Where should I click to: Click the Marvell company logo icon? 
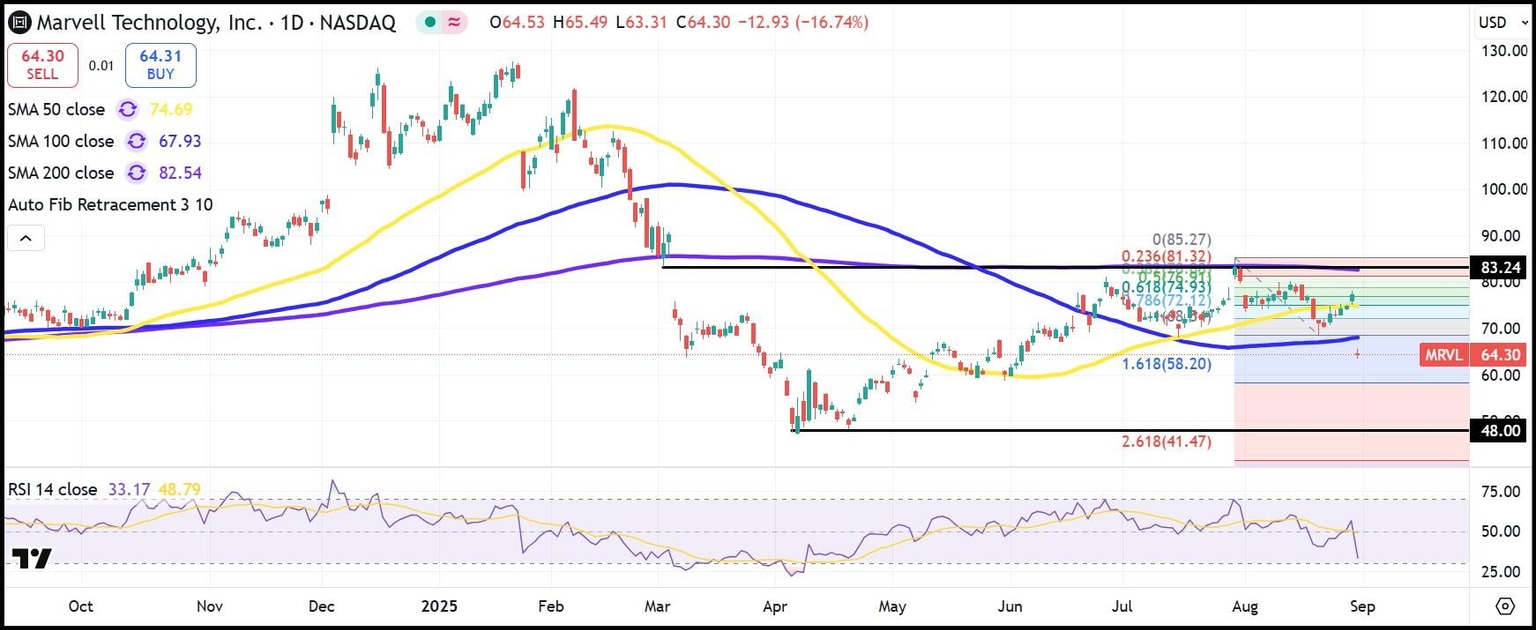click(18, 21)
